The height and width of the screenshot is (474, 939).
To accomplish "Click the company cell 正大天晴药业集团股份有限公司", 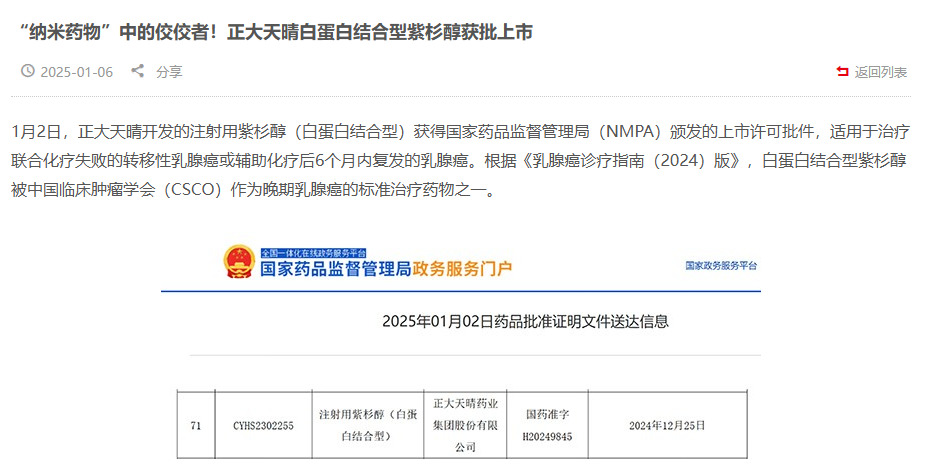I will (x=465, y=426).
